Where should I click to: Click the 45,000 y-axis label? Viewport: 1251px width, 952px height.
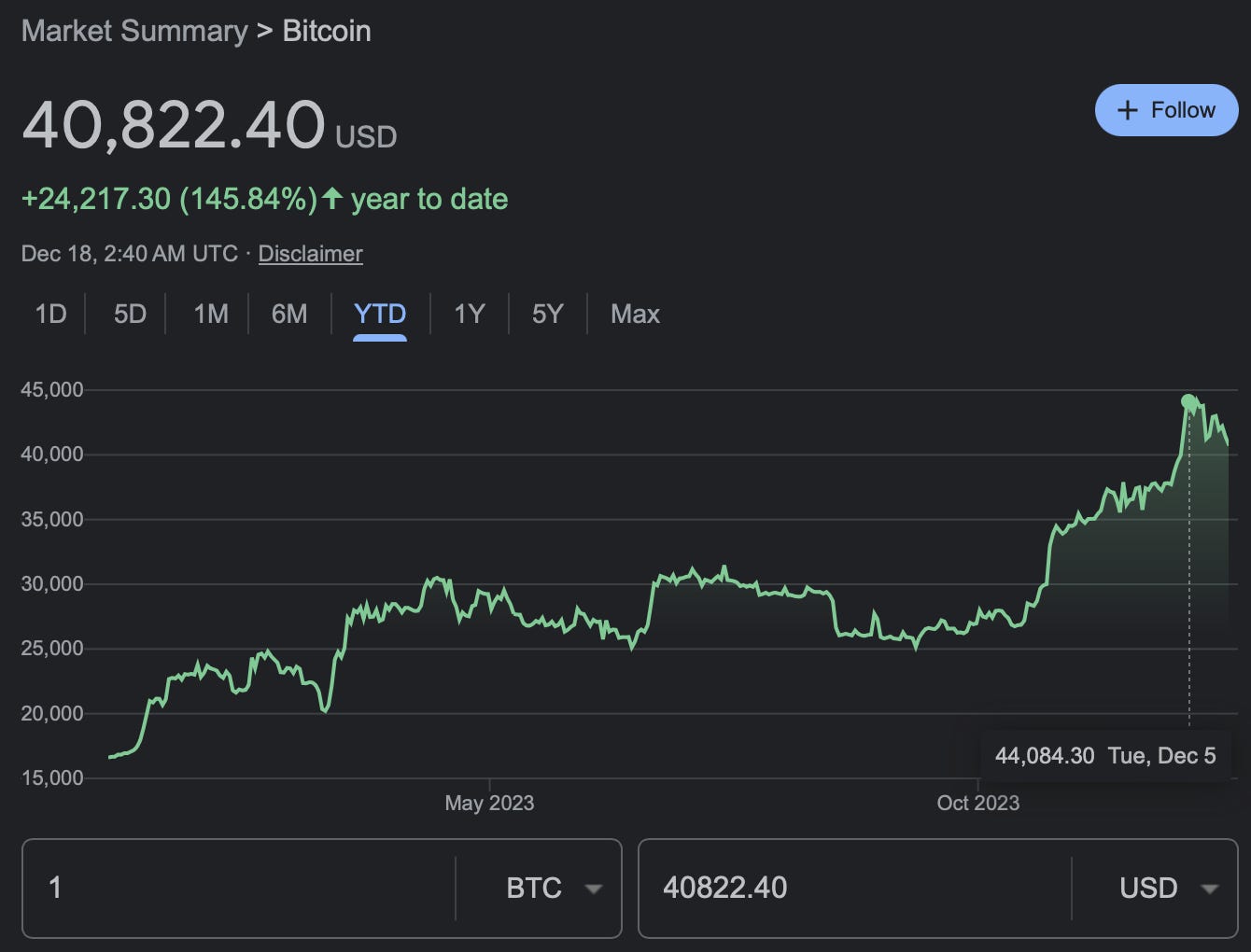(52, 390)
